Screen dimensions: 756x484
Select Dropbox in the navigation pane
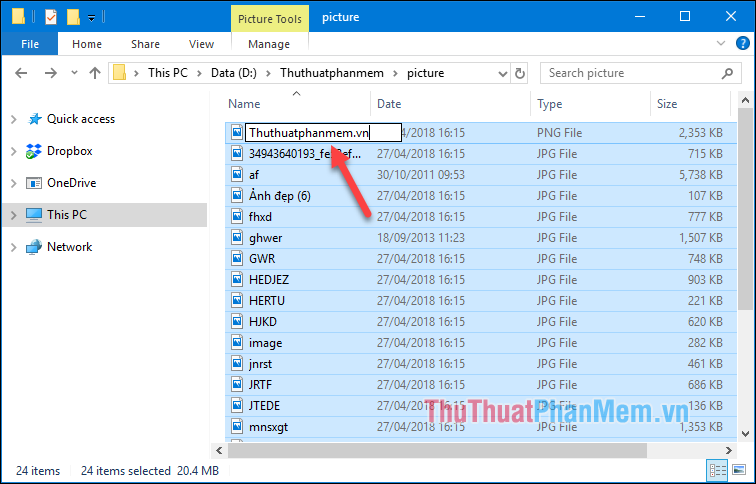tap(69, 151)
